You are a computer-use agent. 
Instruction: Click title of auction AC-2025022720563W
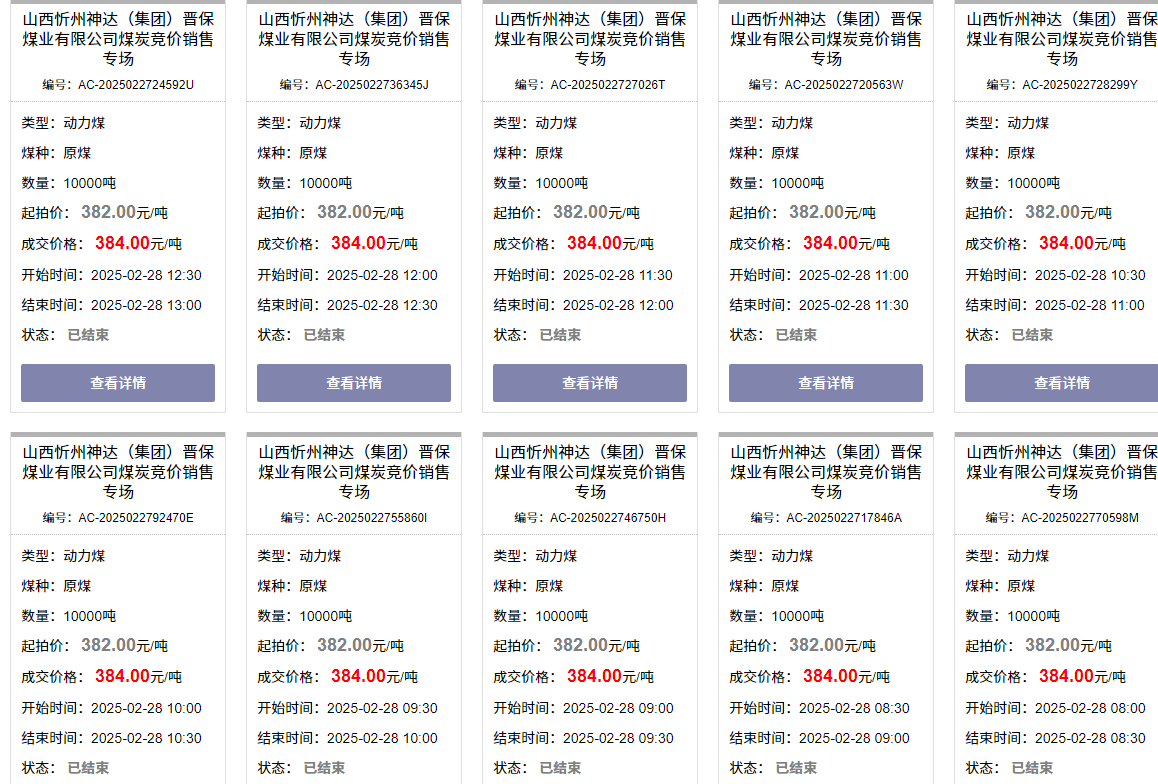point(826,39)
